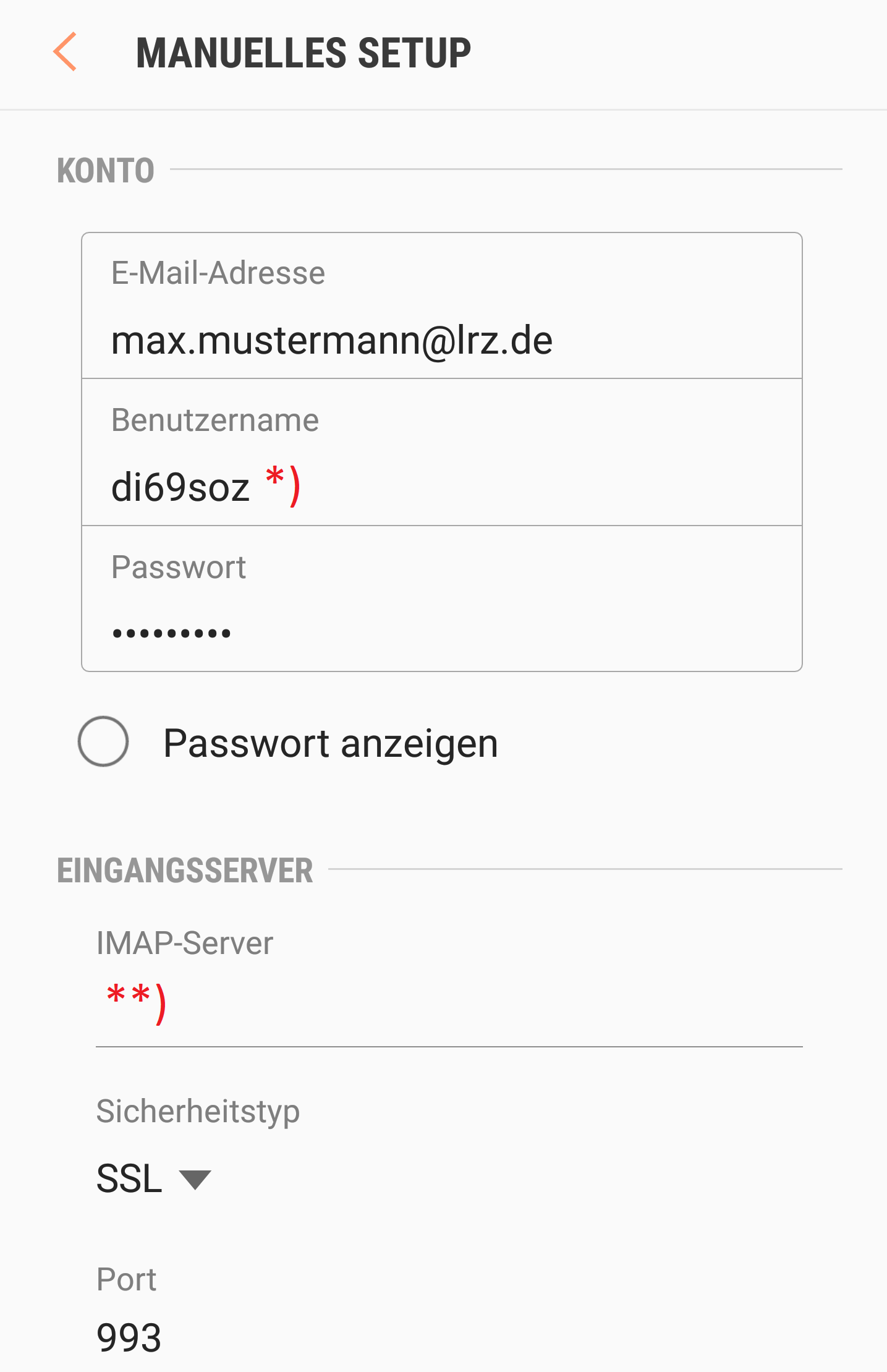887x1372 pixels.
Task: Click the Passwort field label
Action: 178,567
